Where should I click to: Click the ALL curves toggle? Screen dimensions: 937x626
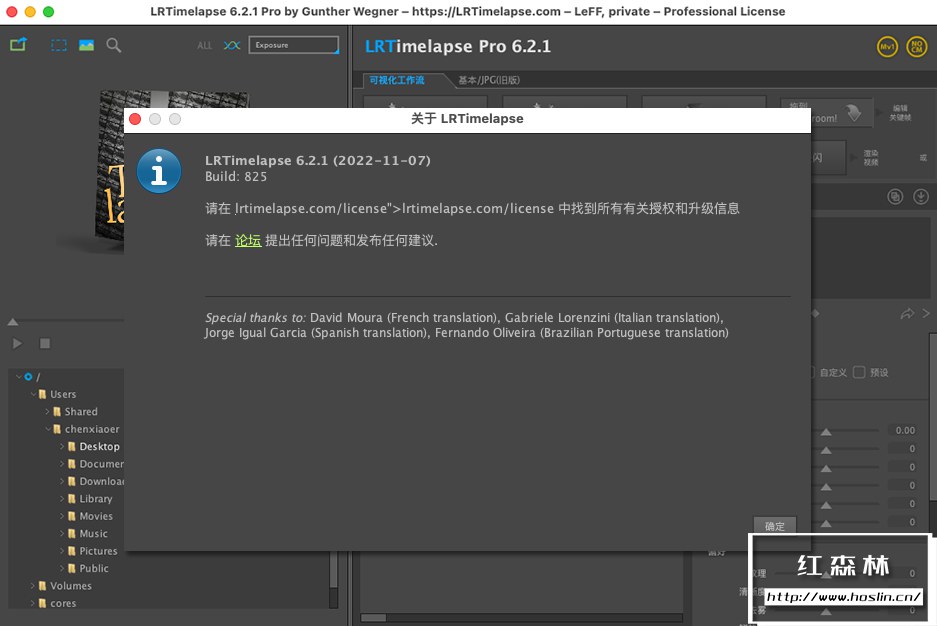pyautogui.click(x=204, y=45)
